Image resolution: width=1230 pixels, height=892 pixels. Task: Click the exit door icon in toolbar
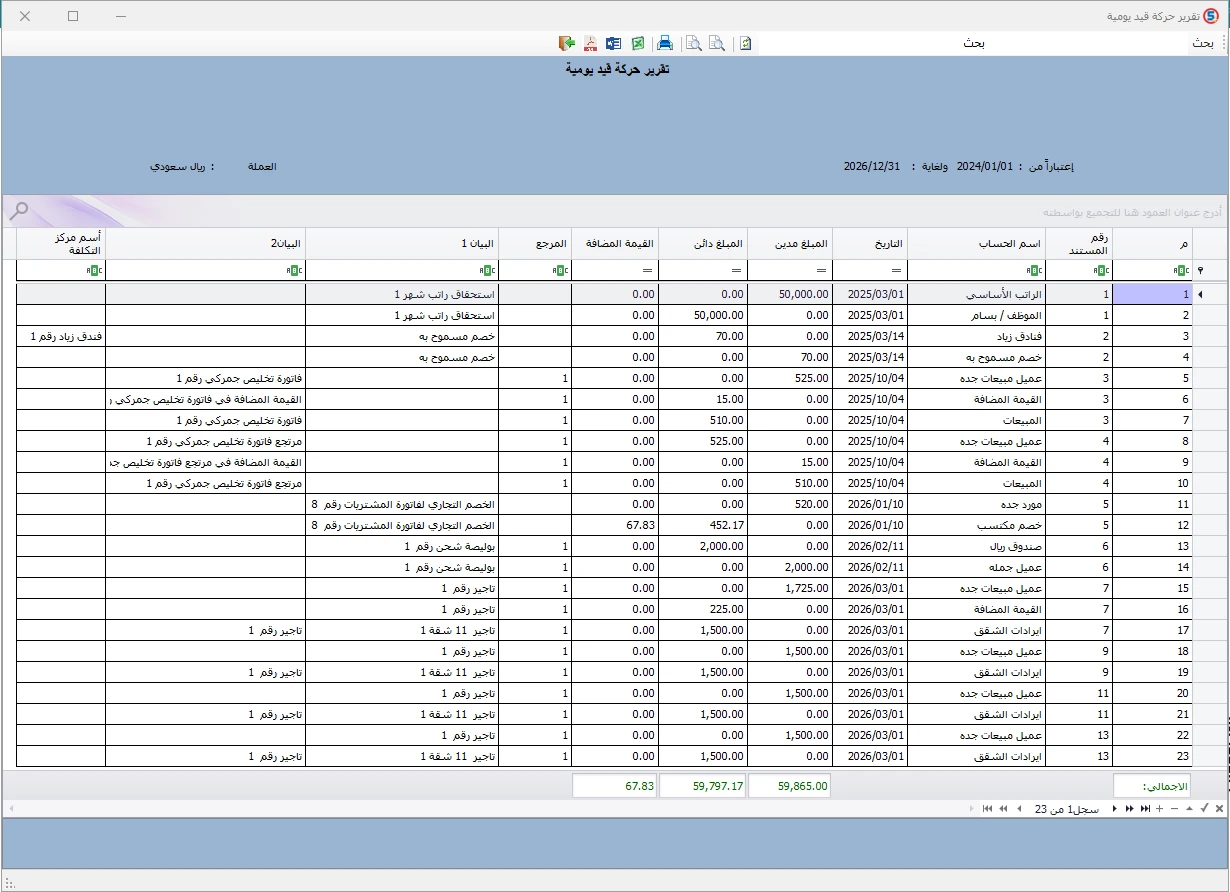tap(567, 43)
